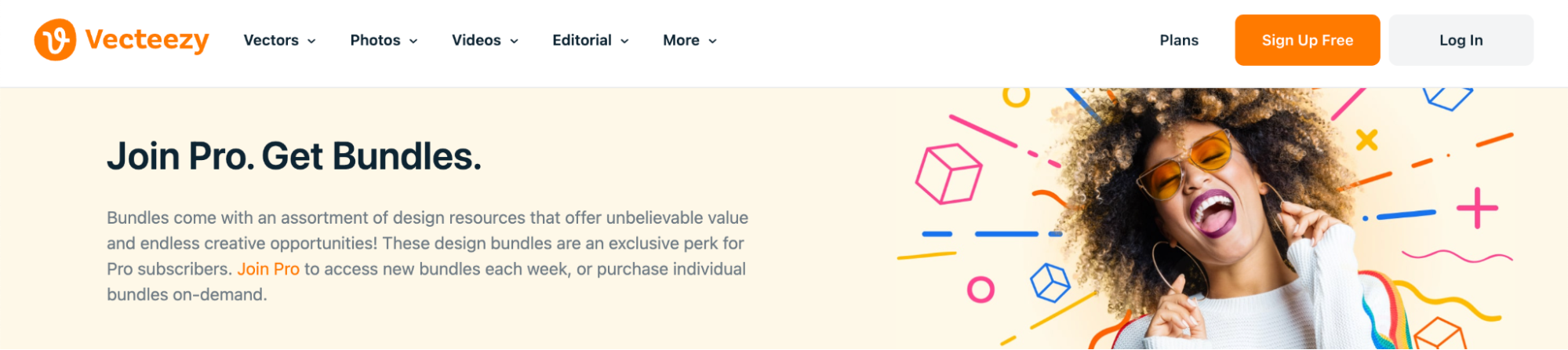Click the Join Pro. Get Bundles. heading
The image size is (1568, 350).
click(x=294, y=156)
